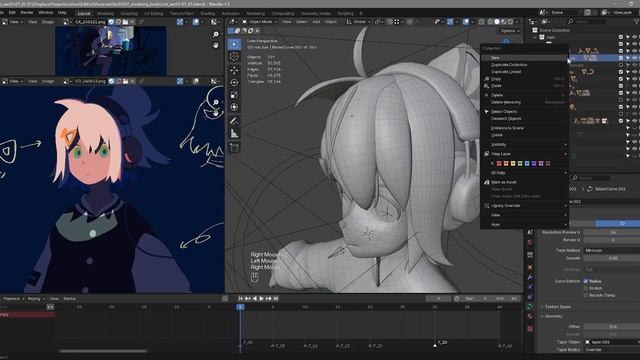This screenshot has width=640, height=360.
Task: Switch viewport to rendered shading
Action: pyautogui.click(x=510, y=21)
